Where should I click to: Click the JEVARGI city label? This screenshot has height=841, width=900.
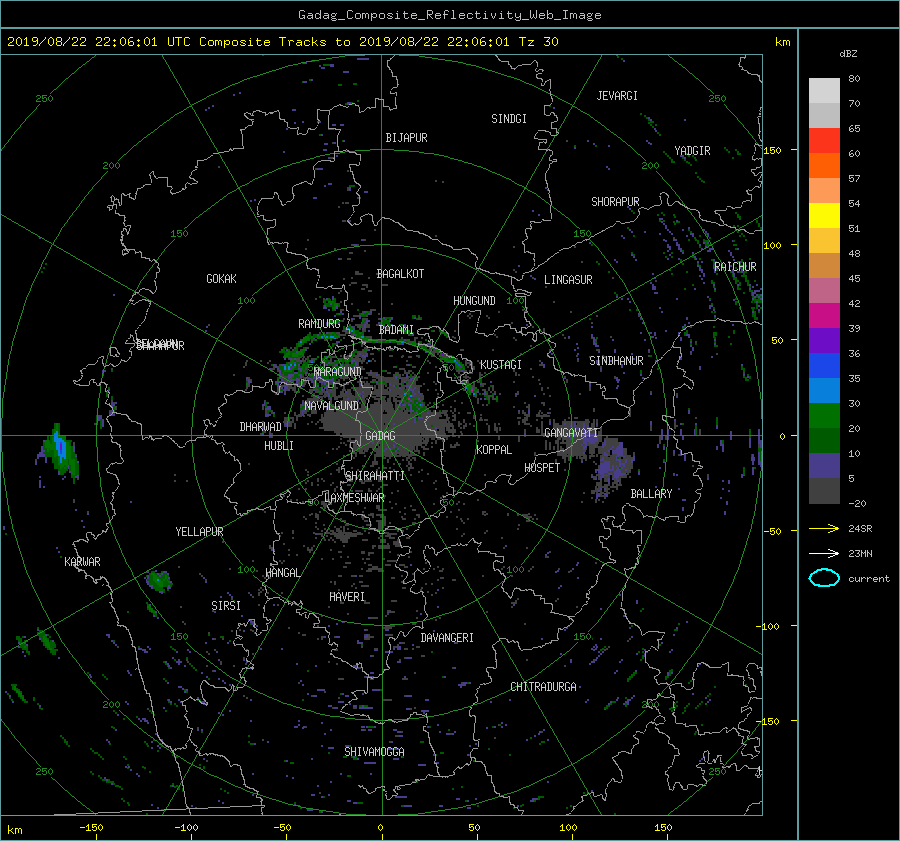[x=617, y=96]
